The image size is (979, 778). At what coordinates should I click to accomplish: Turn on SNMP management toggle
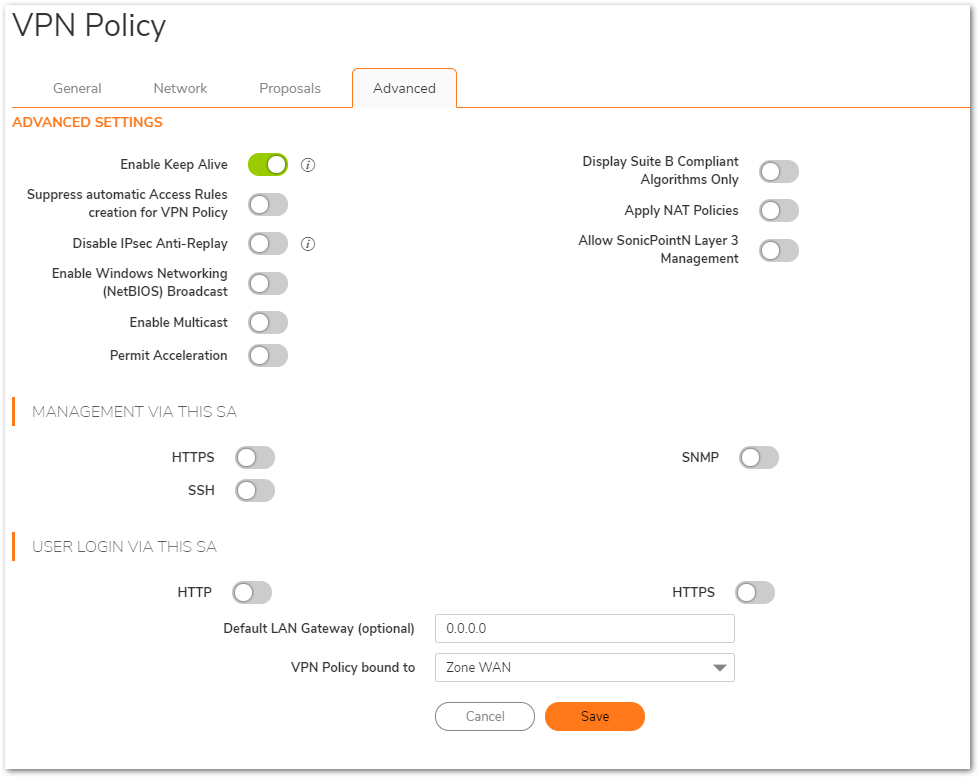tap(759, 458)
